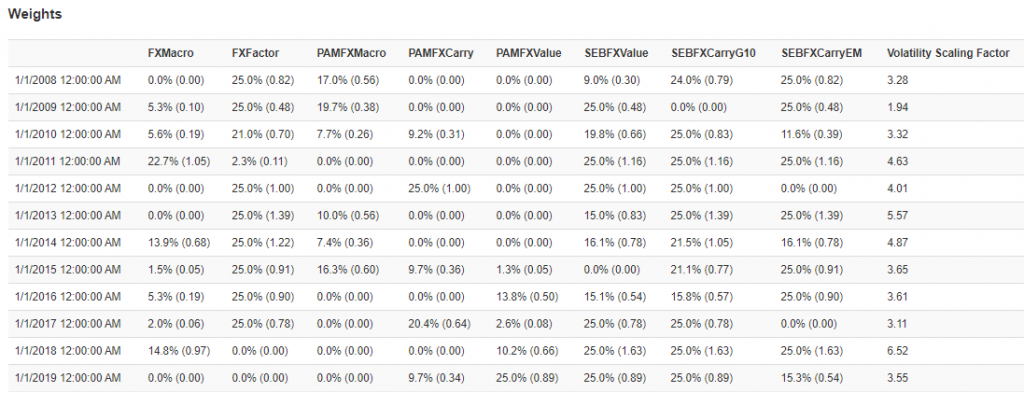Select the 1/1/2019 12:00:00 AM row date
1024x406 pixels.
click(68, 378)
